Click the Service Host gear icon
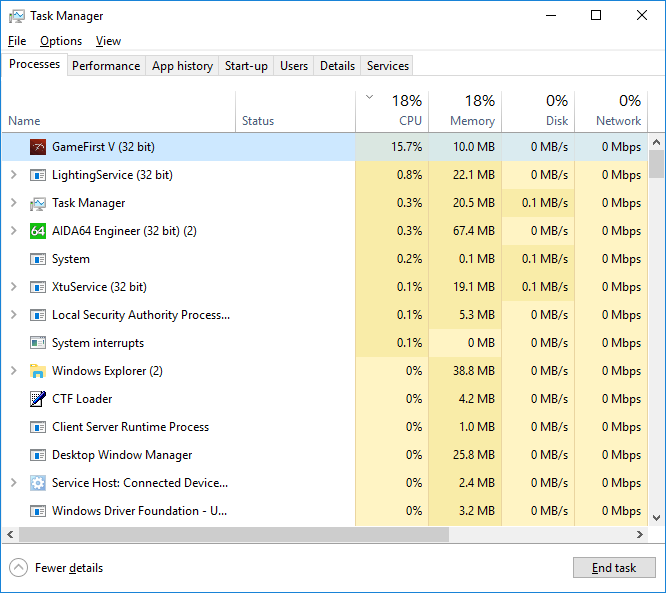 (x=38, y=483)
